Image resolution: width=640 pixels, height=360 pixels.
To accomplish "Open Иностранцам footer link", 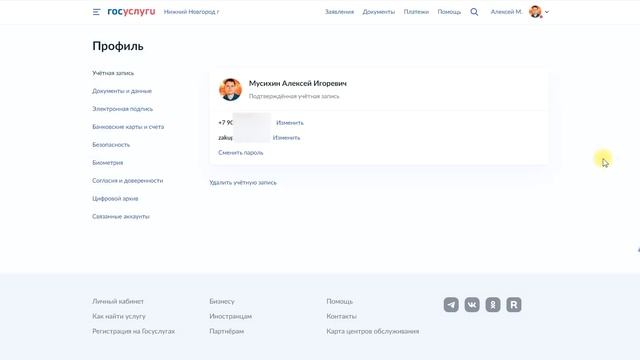I will pyautogui.click(x=231, y=316).
